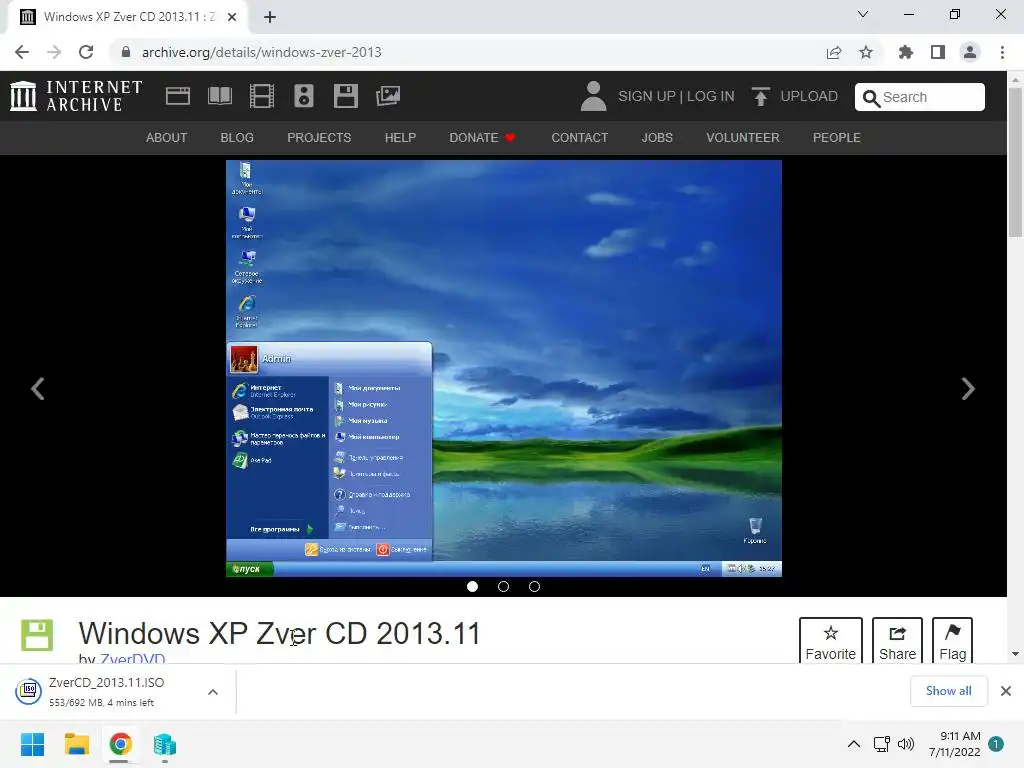Screen dimensions: 1024x768
Task: Open the volume tray icon
Action: click(x=906, y=744)
